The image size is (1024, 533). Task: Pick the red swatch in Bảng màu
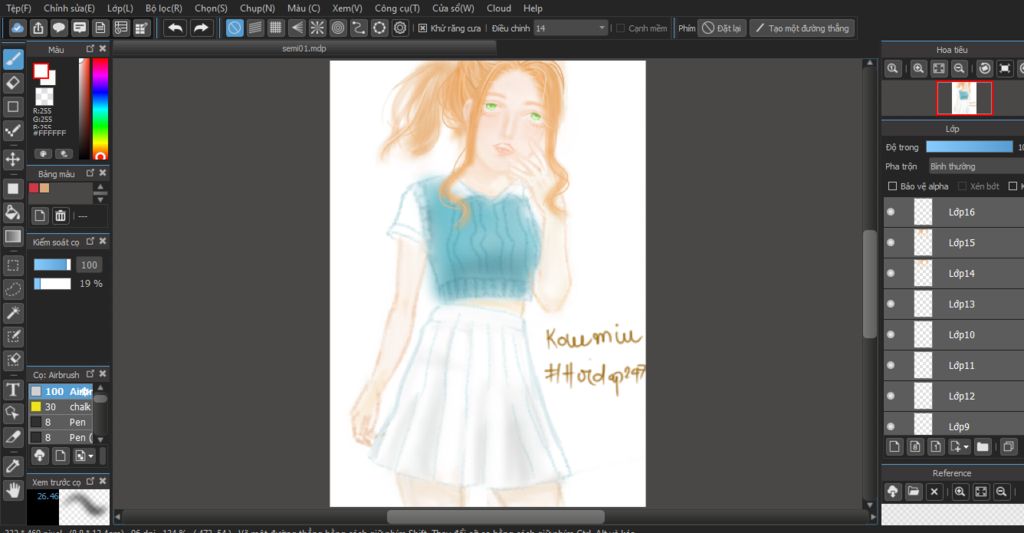(33, 188)
